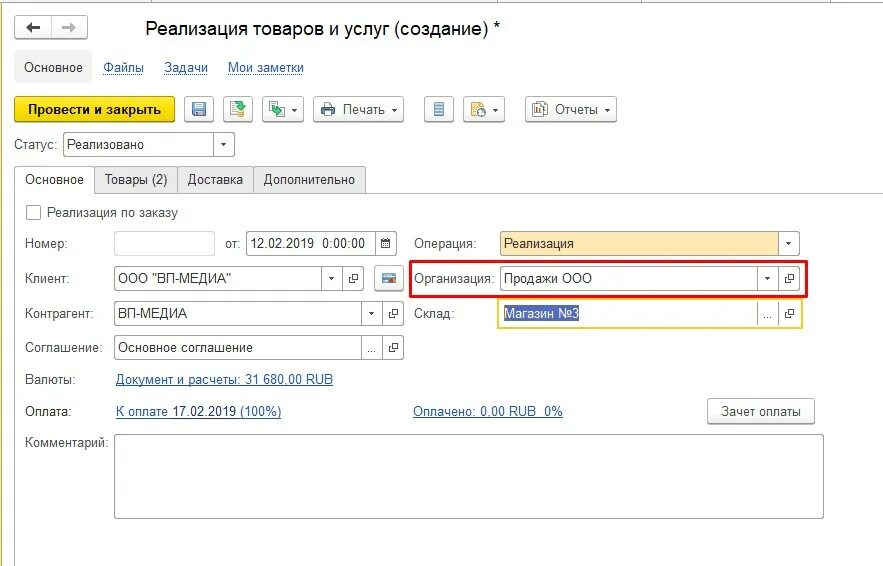Show document movements list icon
Viewport: 883px width, 566px height.
tap(439, 109)
